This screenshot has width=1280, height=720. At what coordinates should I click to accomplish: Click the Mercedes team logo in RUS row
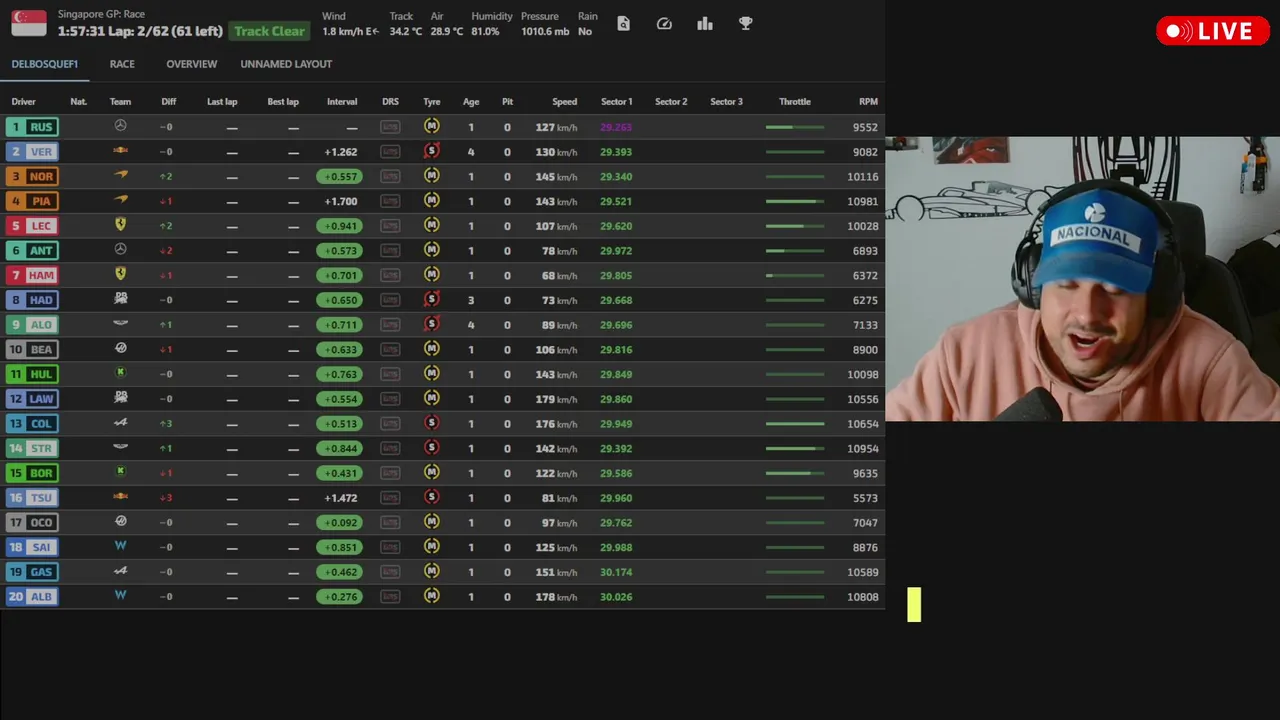click(x=120, y=126)
